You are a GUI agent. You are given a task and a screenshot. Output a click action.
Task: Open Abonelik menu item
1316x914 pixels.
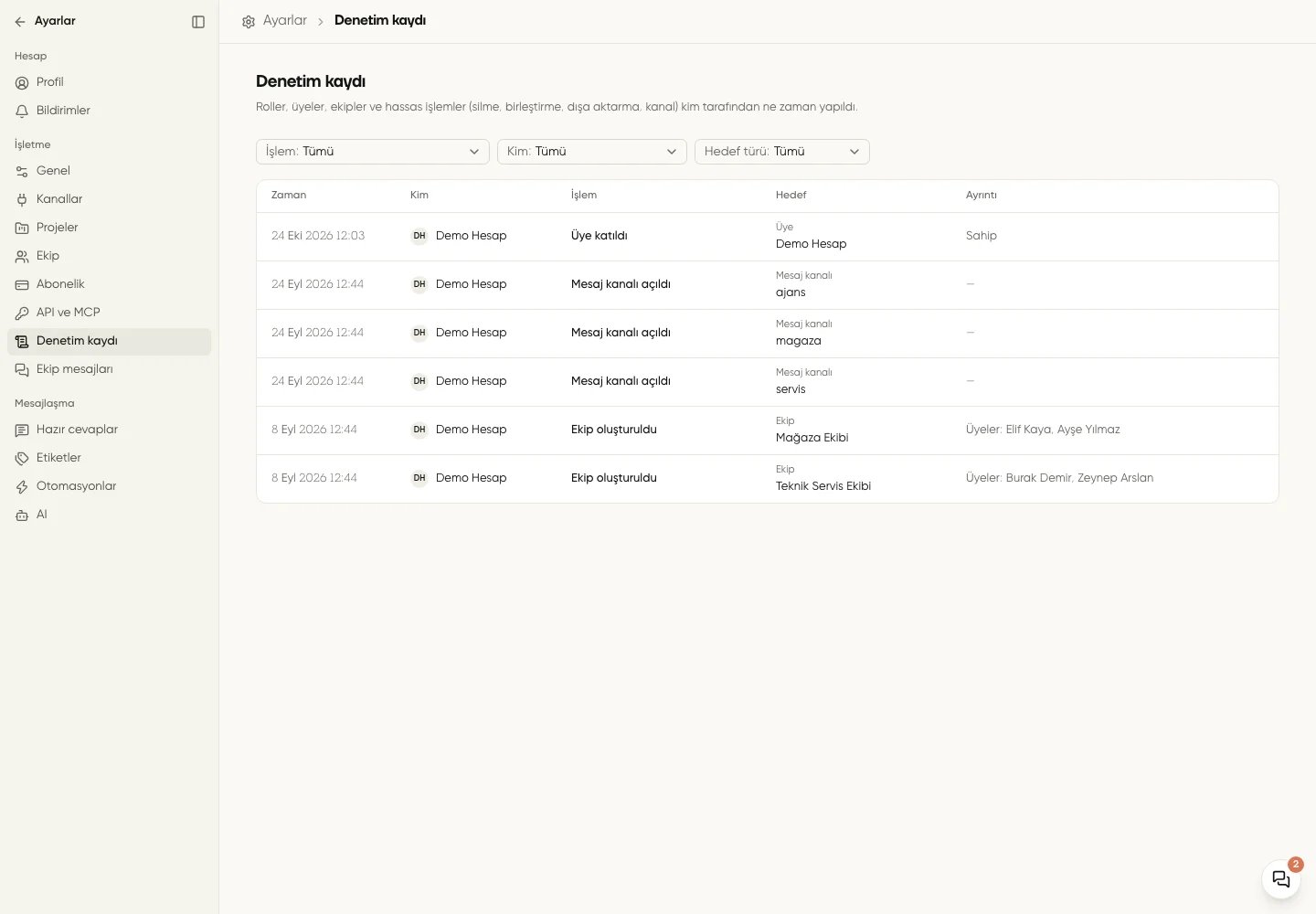[x=109, y=284]
